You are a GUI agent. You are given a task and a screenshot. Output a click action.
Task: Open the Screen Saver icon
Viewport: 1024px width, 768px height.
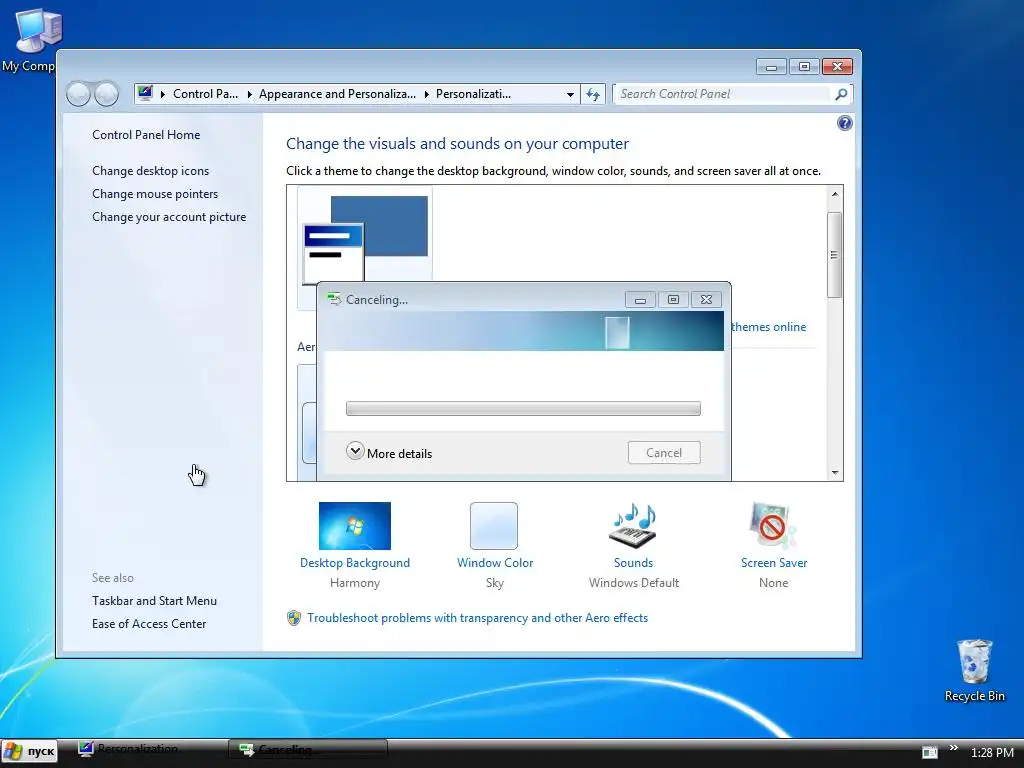coord(773,526)
